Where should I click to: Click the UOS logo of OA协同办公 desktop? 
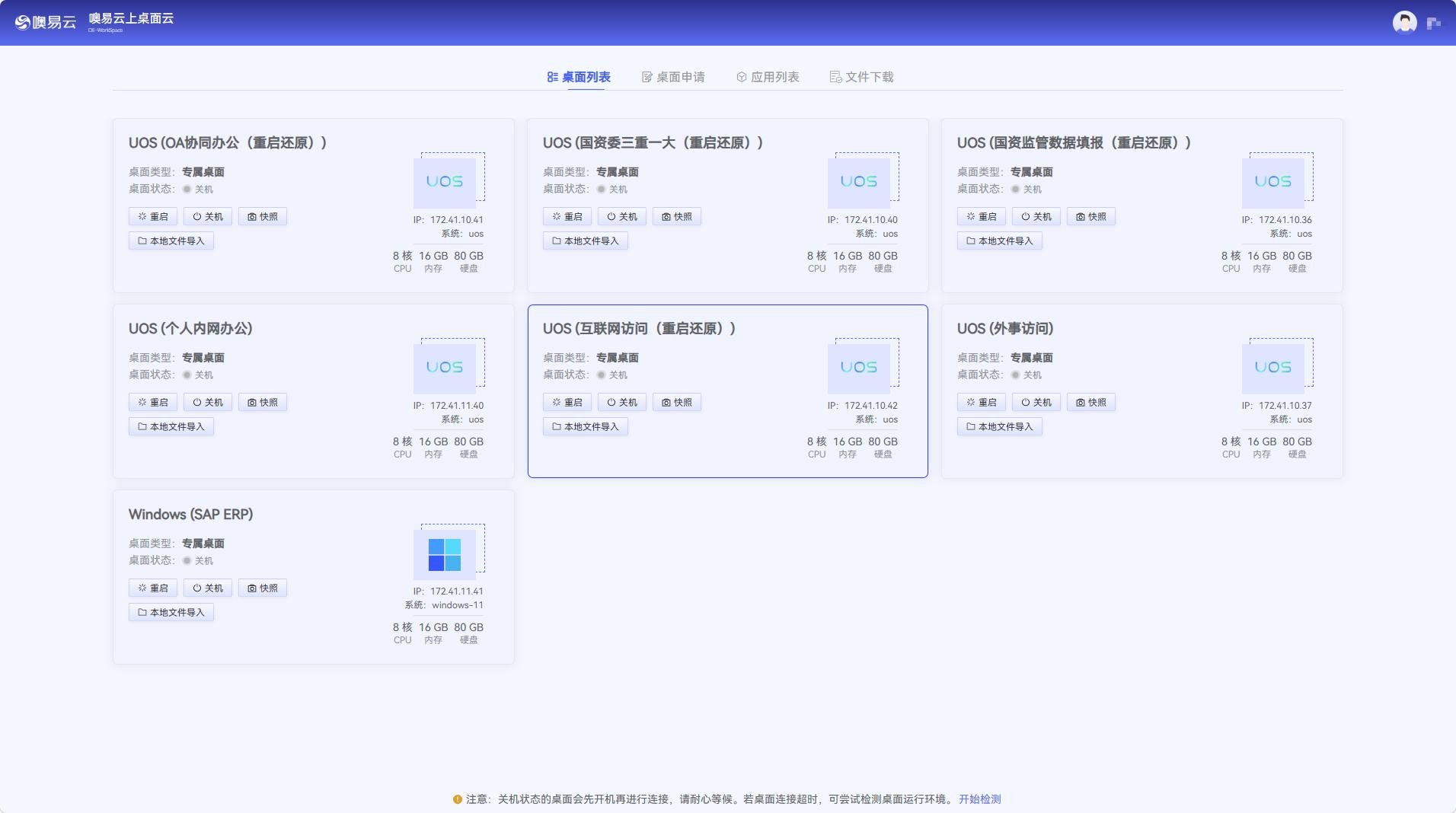(x=445, y=182)
